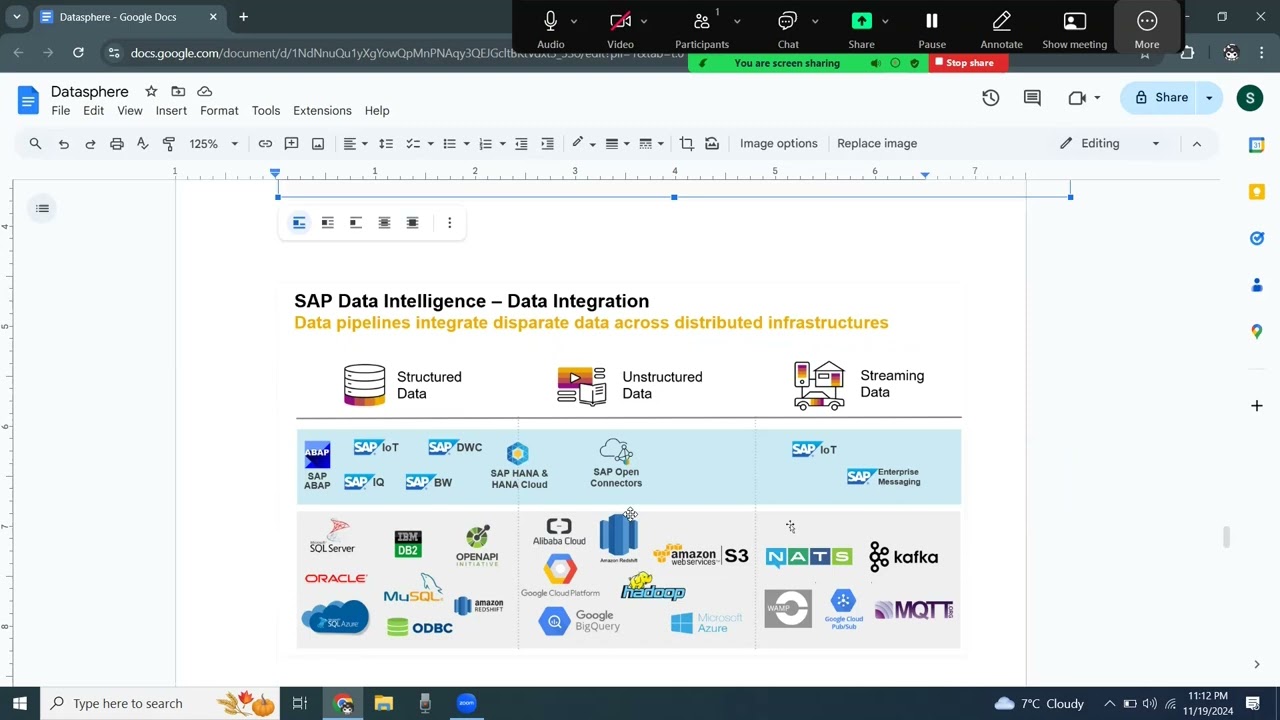Open Insert menu
This screenshot has width=1280, height=720.
[171, 111]
